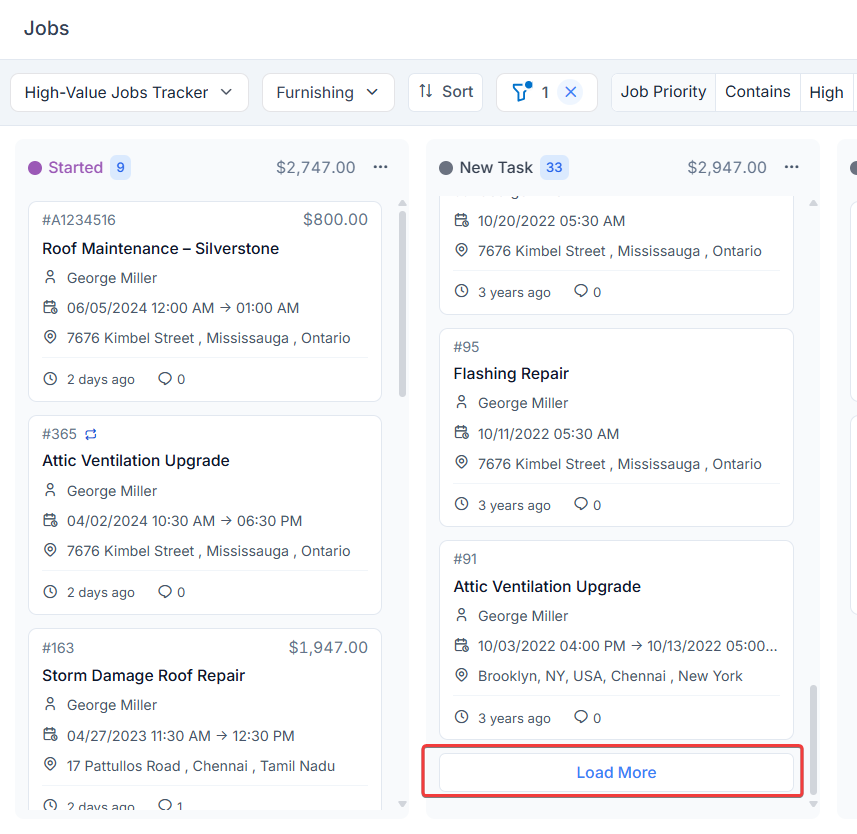Screen dimensions: 857x834
Task: Open the Storm Damage Roof Repair job
Action: click(143, 676)
